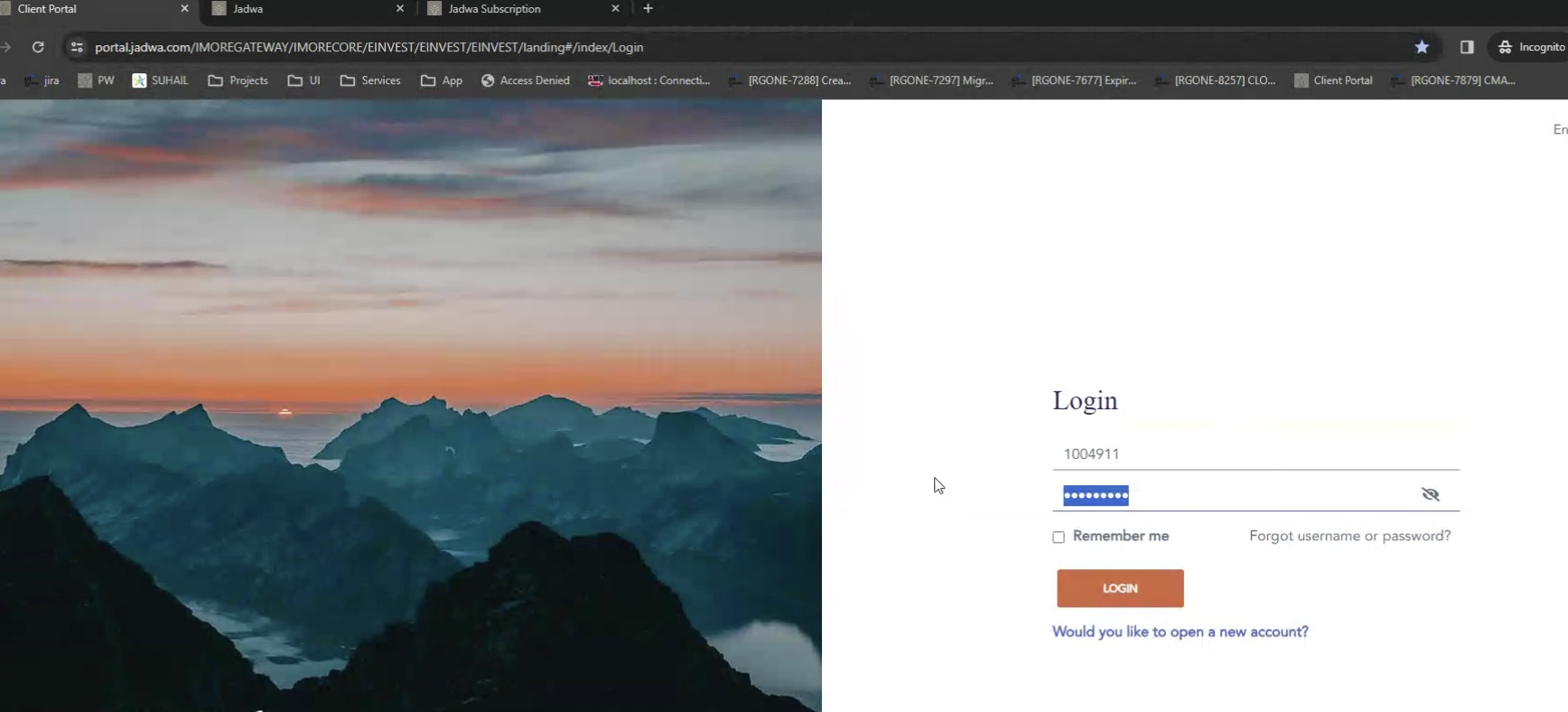Click the username field containing 1004911

[1255, 454]
